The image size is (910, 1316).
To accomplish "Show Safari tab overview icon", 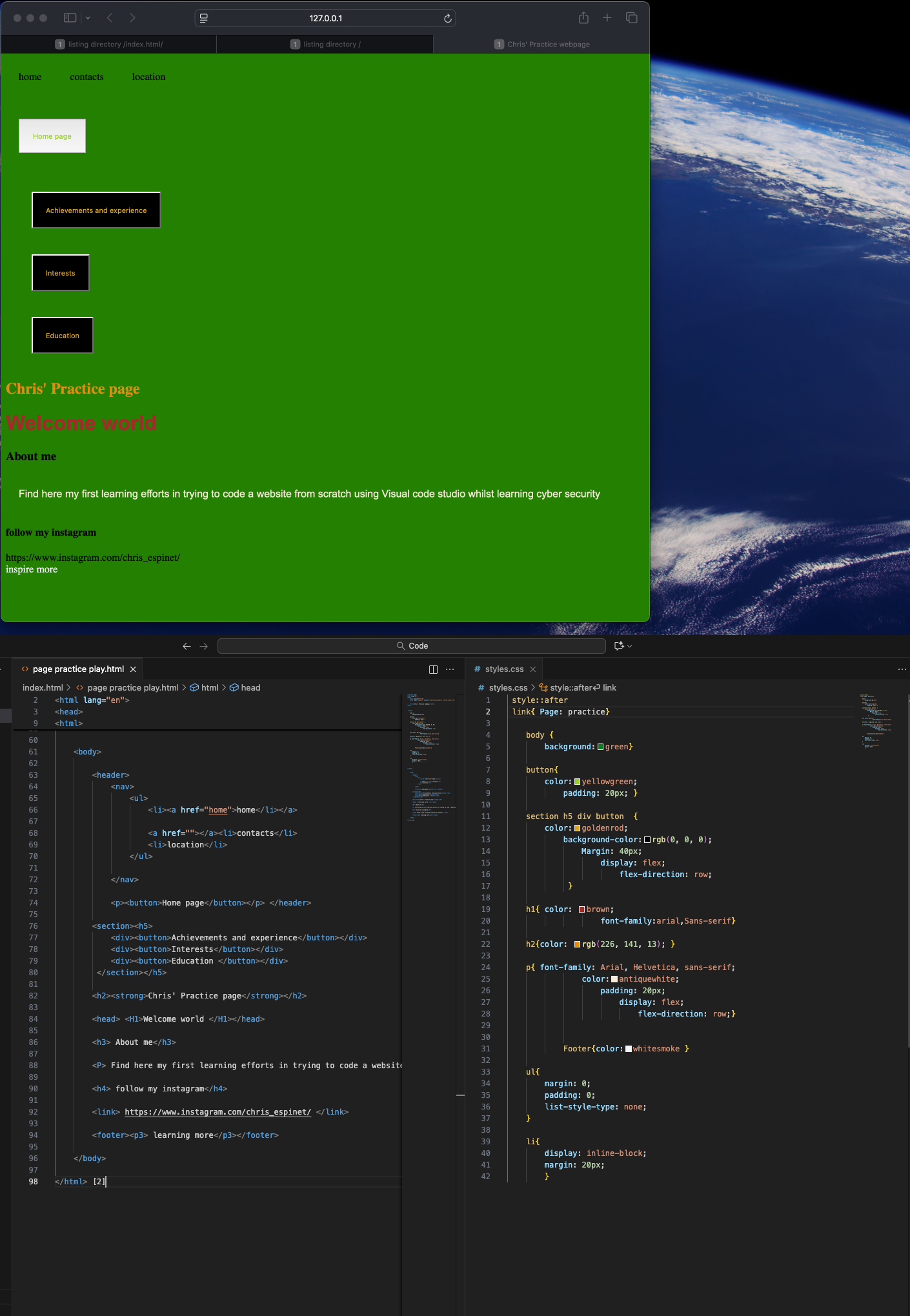I will pos(631,18).
